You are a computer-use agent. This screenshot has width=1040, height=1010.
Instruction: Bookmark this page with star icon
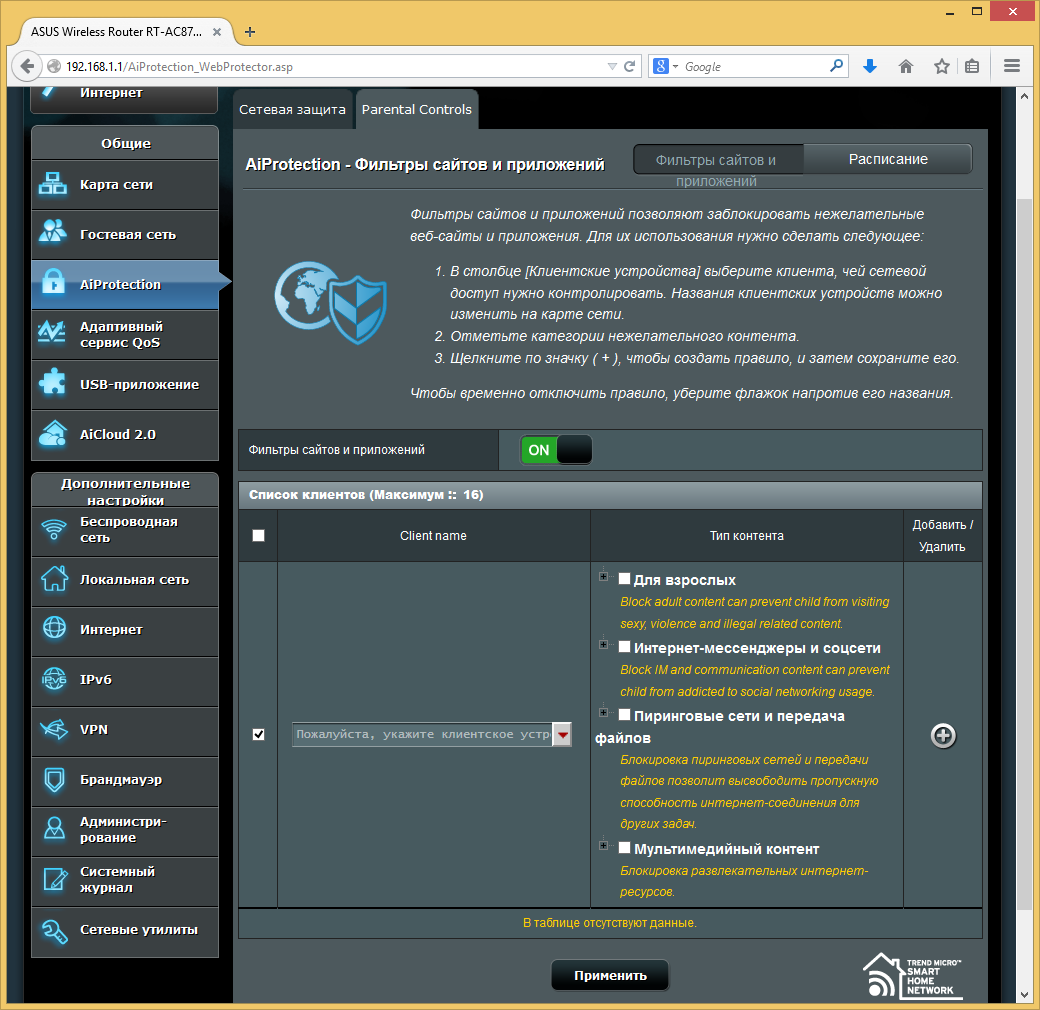[941, 66]
